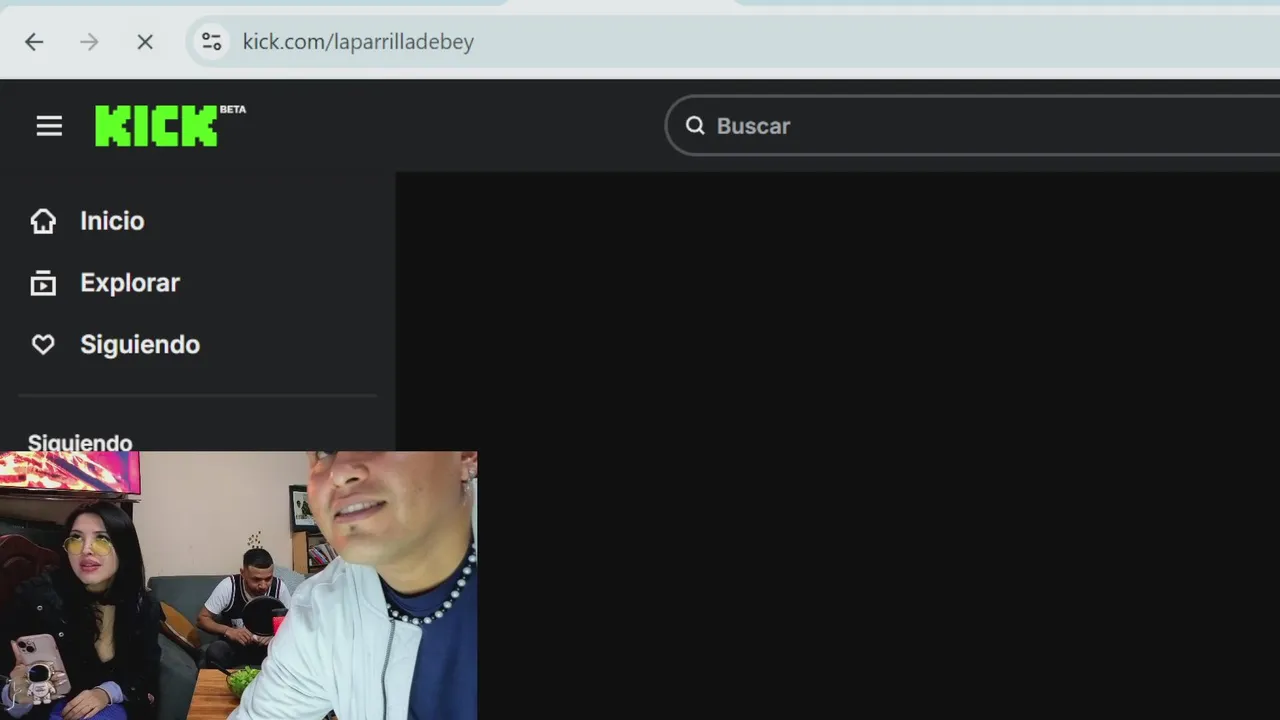The height and width of the screenshot is (720, 1280).
Task: Go to Inicio in sidebar
Action: (112, 221)
